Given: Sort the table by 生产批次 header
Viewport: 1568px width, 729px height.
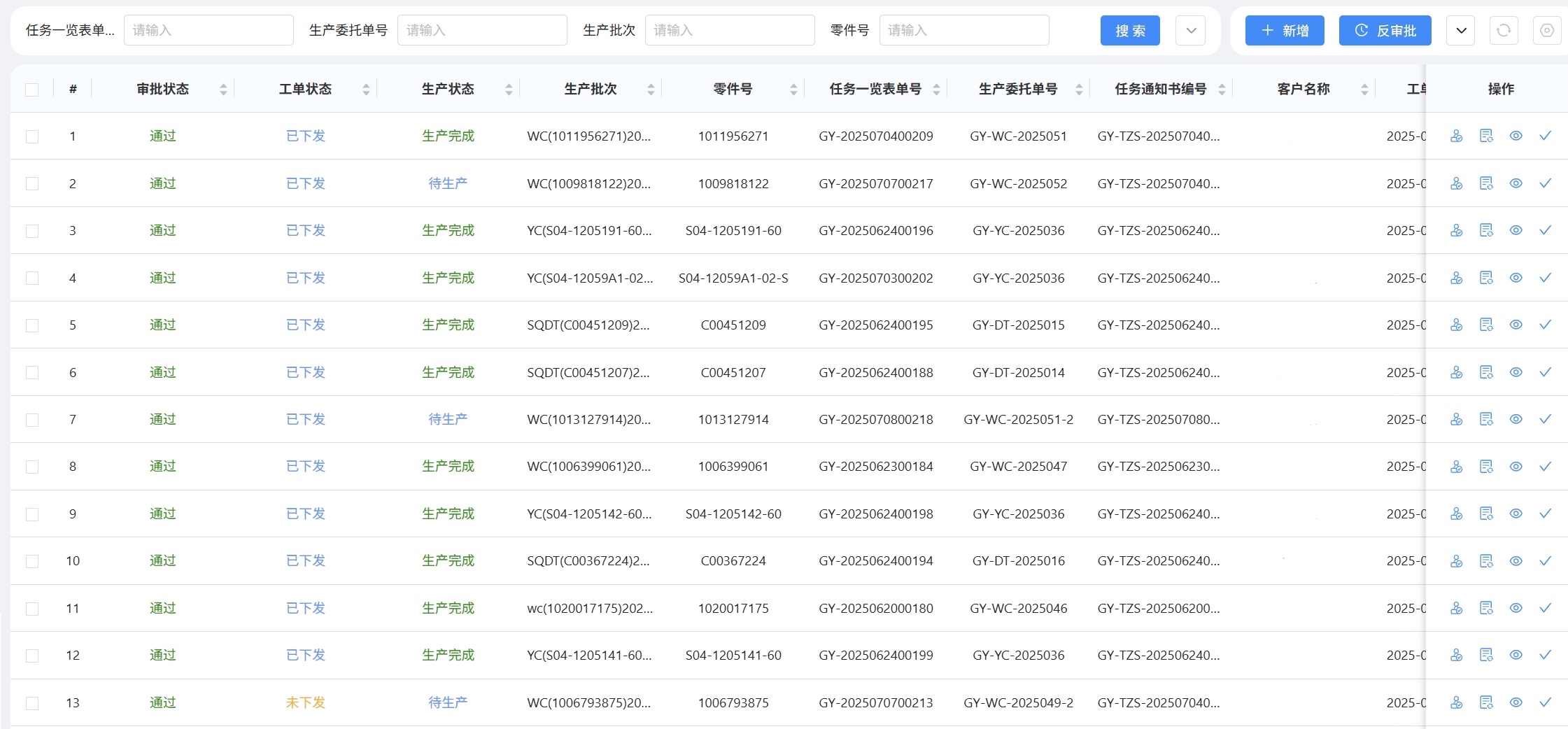Looking at the screenshot, I should tap(651, 90).
